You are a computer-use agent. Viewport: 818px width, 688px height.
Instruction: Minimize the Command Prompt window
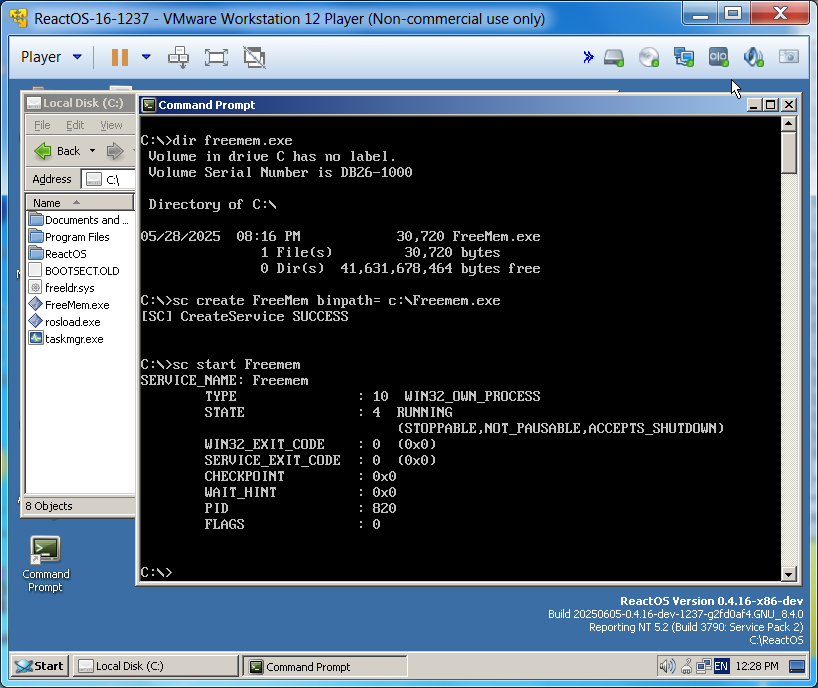(753, 105)
